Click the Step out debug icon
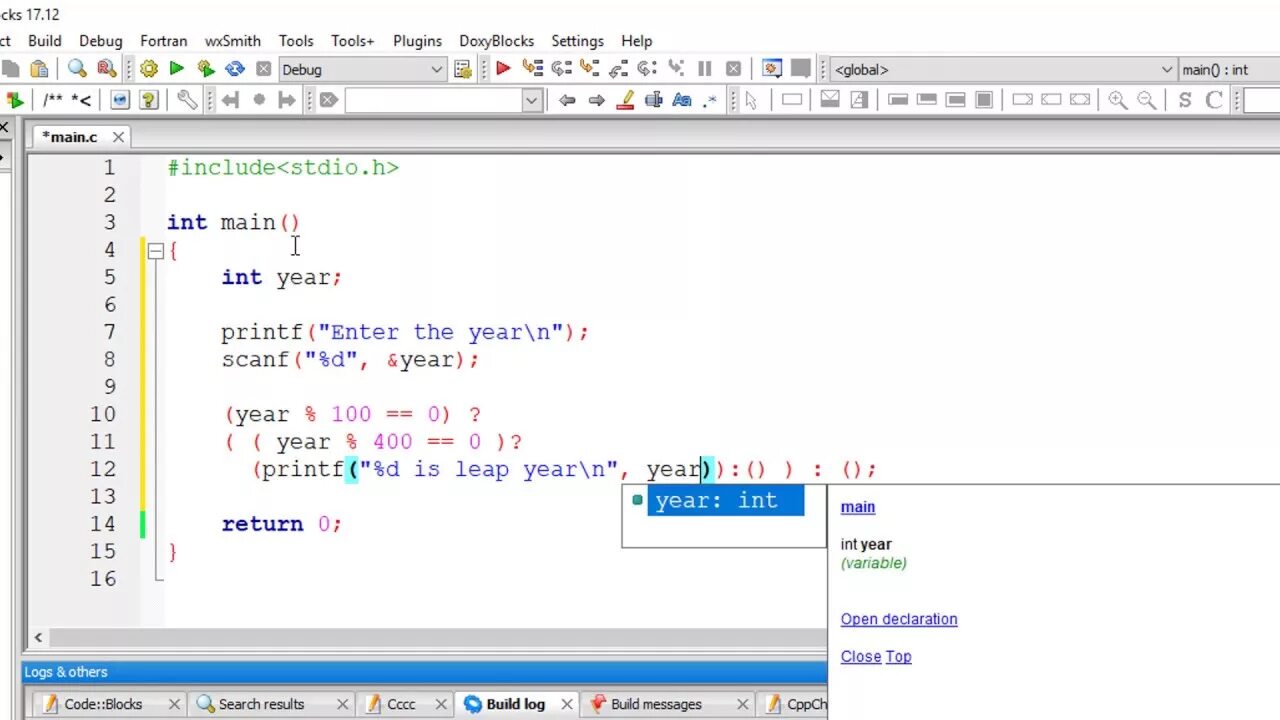1280x720 pixels. point(618,69)
